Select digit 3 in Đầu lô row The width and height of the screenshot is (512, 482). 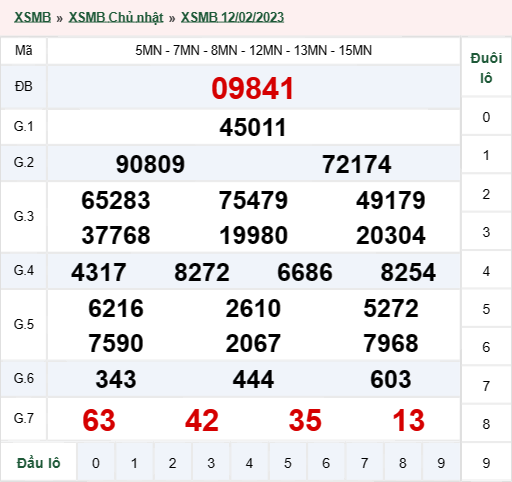211,463
